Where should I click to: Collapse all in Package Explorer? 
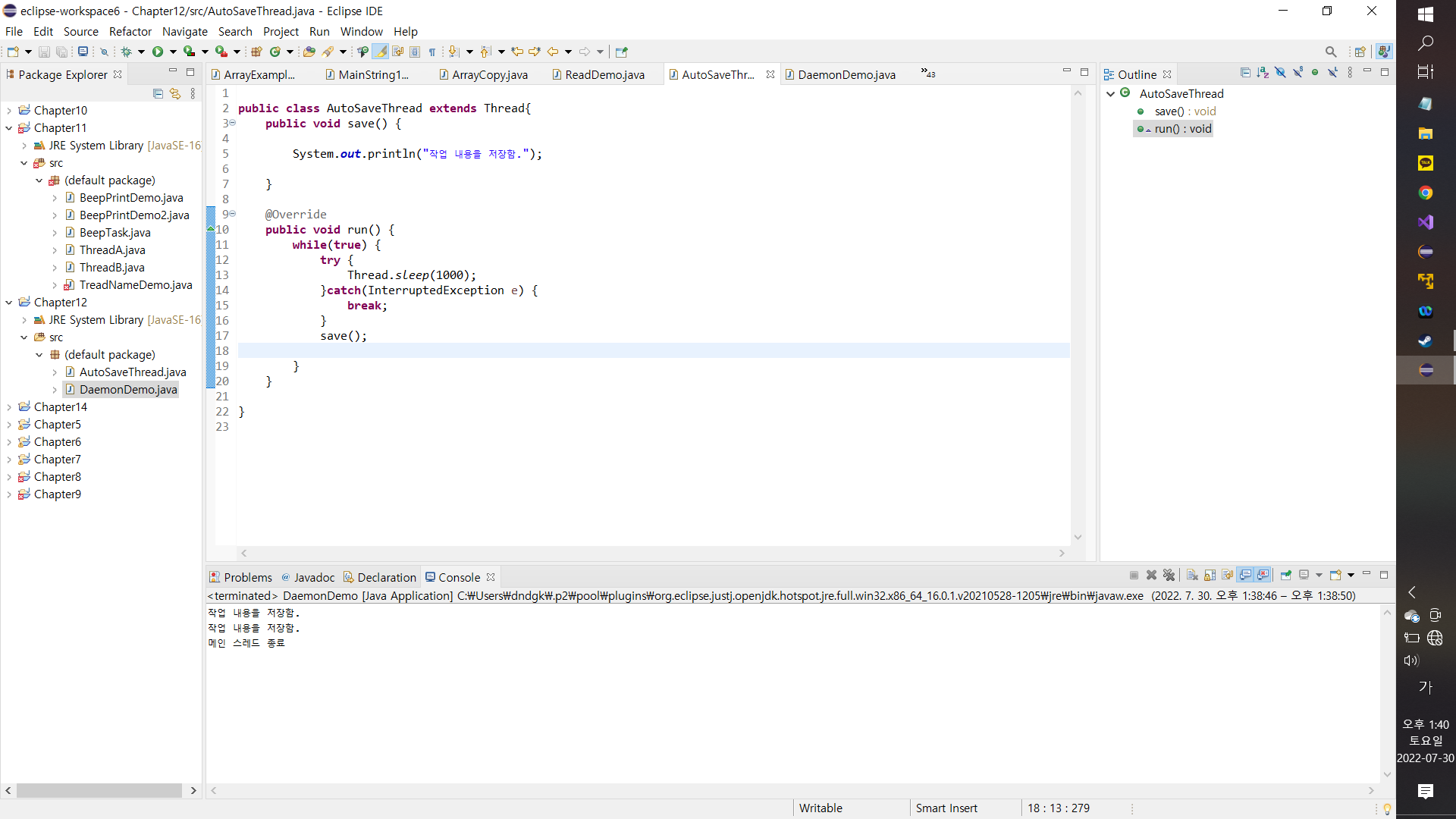tap(158, 93)
